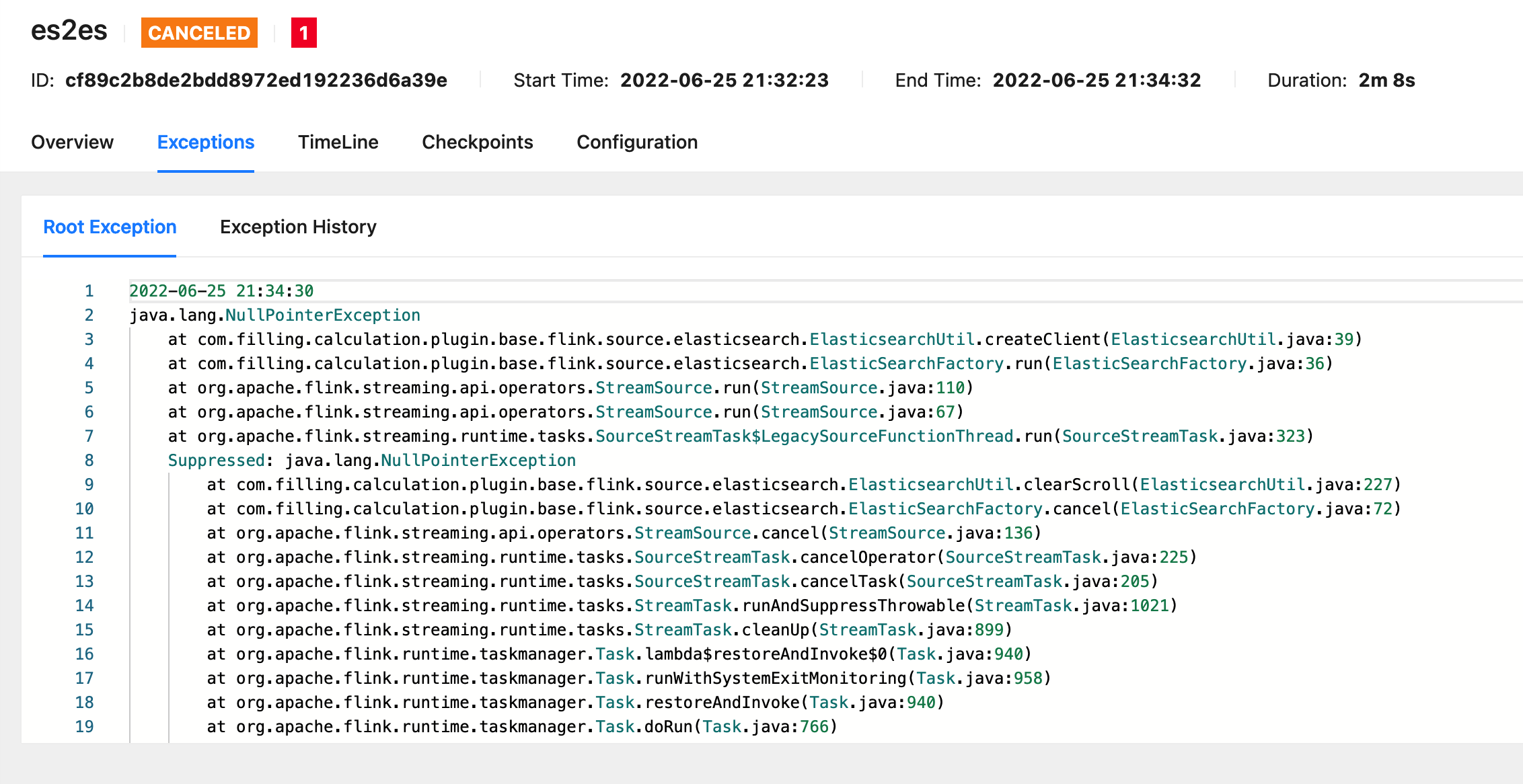Click start time 2022-06-25 21:32:23
The width and height of the screenshot is (1523, 784).
[x=725, y=80]
